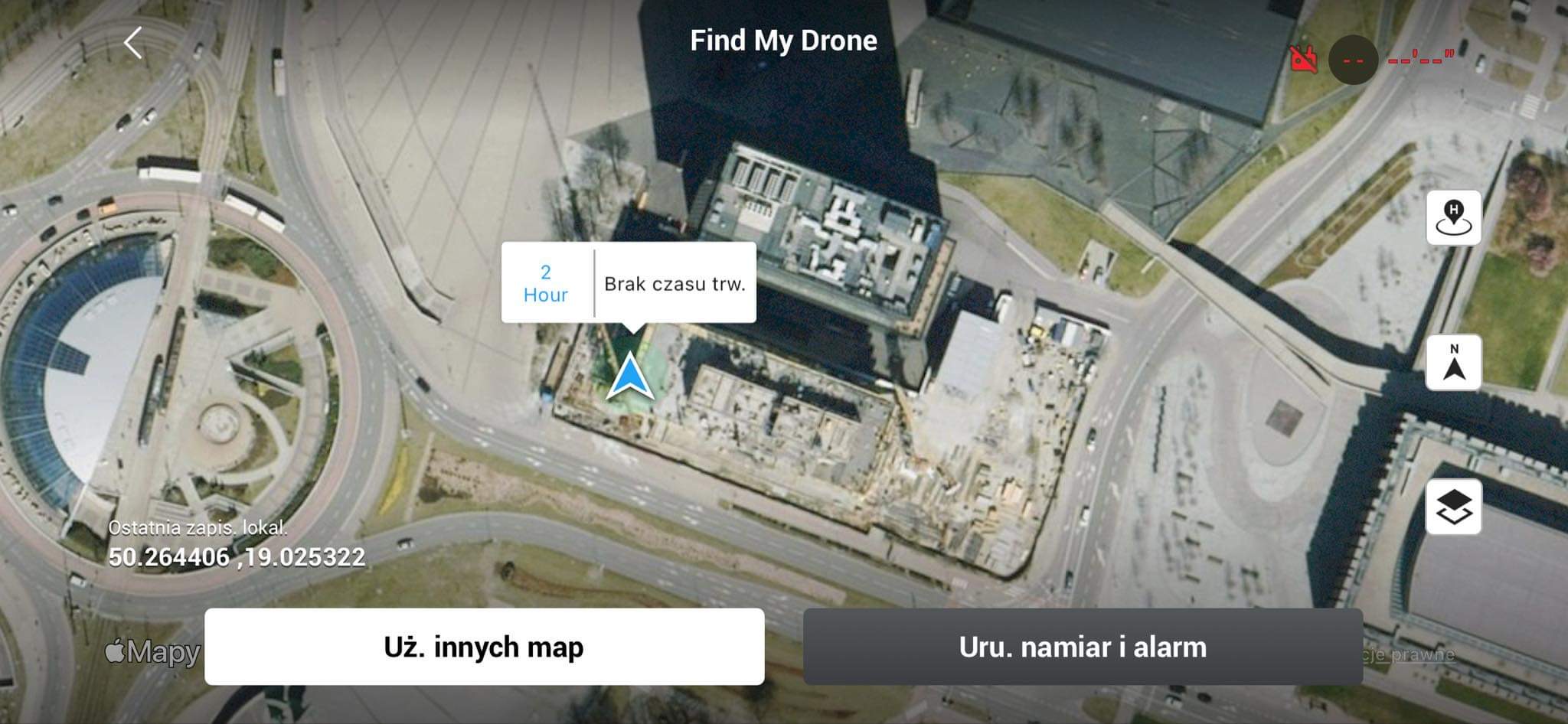This screenshot has width=1568, height=724.
Task: Tap the home point location icon
Action: click(1453, 217)
